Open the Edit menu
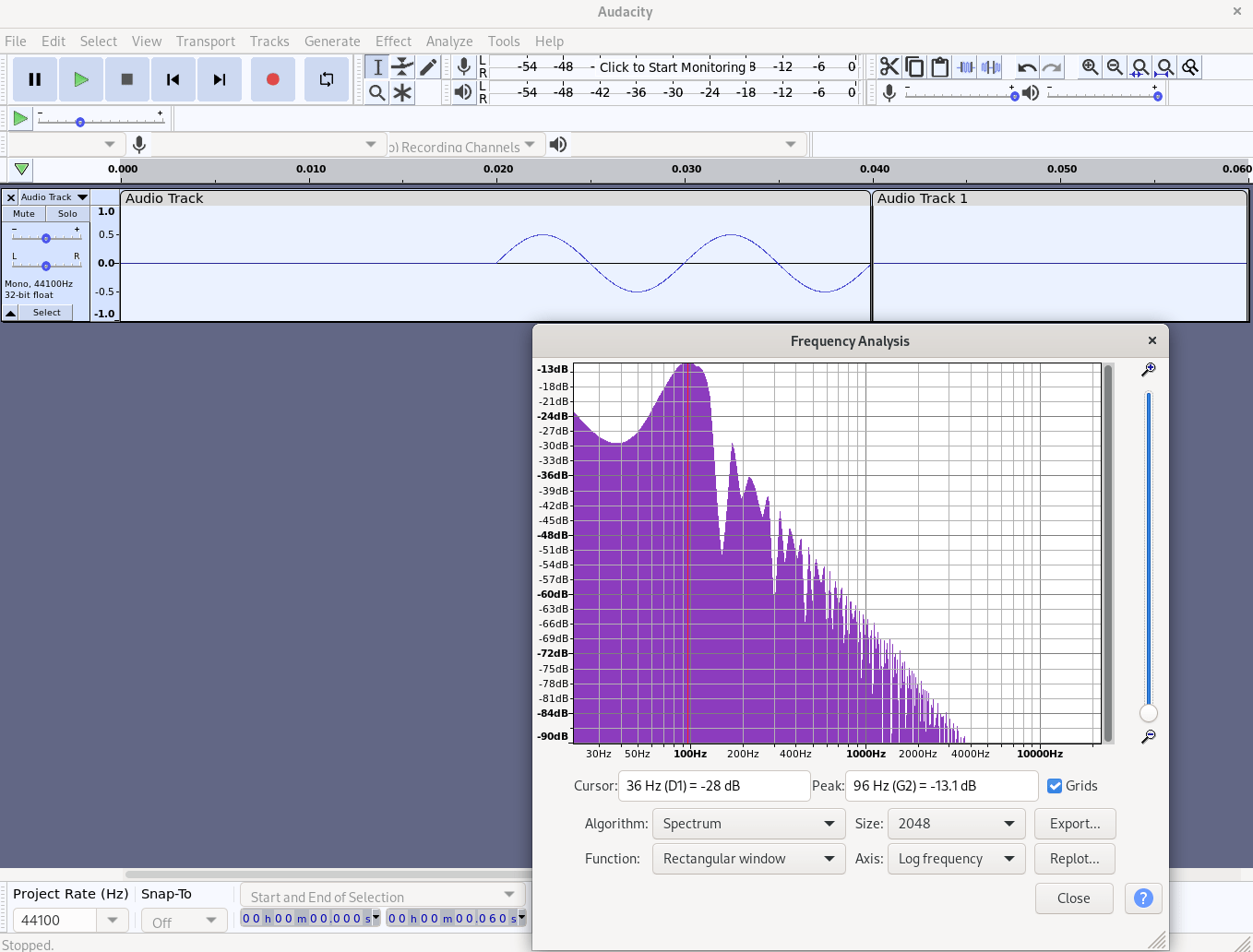This screenshot has height=952, width=1253. click(x=54, y=42)
